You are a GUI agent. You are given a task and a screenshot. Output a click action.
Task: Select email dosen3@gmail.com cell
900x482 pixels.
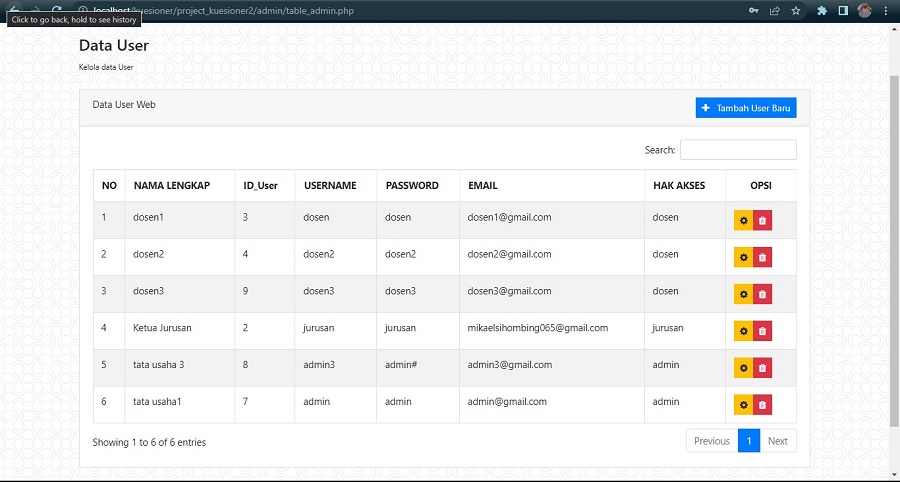(552, 294)
